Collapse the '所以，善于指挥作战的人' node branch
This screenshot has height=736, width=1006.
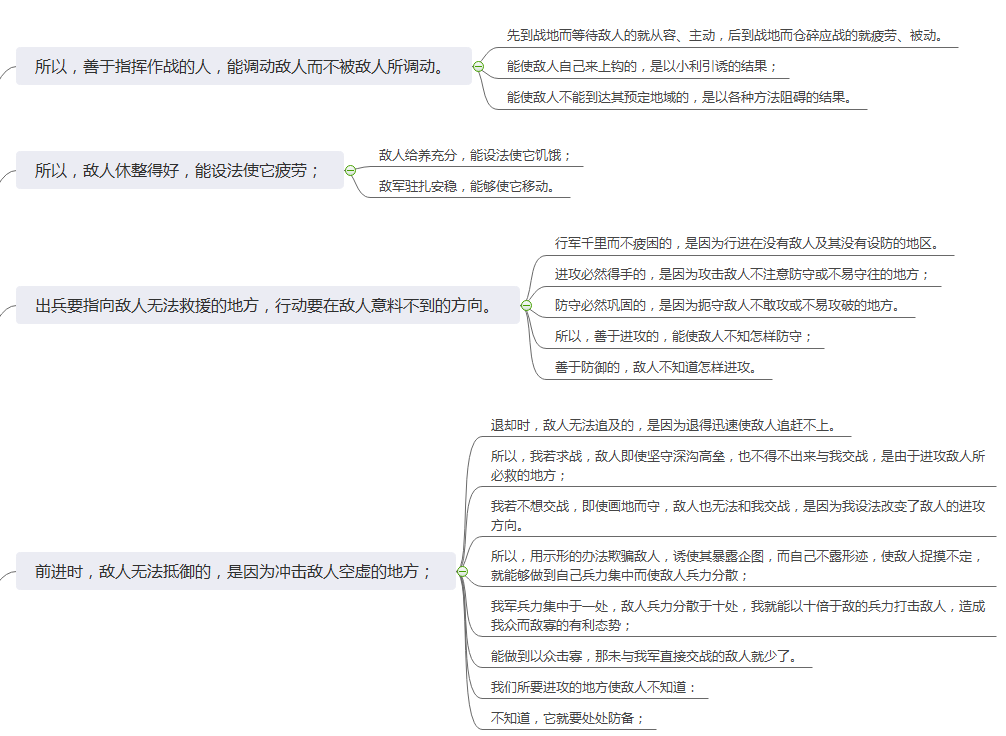pos(478,66)
